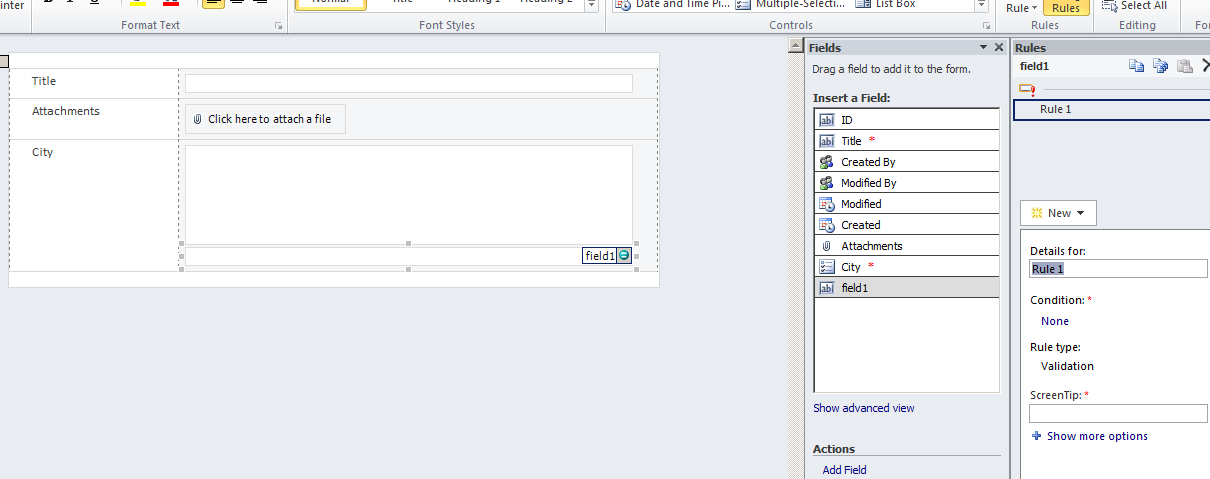Close the Fields pane with its X
This screenshot has width=1210, height=479.
tap(998, 47)
